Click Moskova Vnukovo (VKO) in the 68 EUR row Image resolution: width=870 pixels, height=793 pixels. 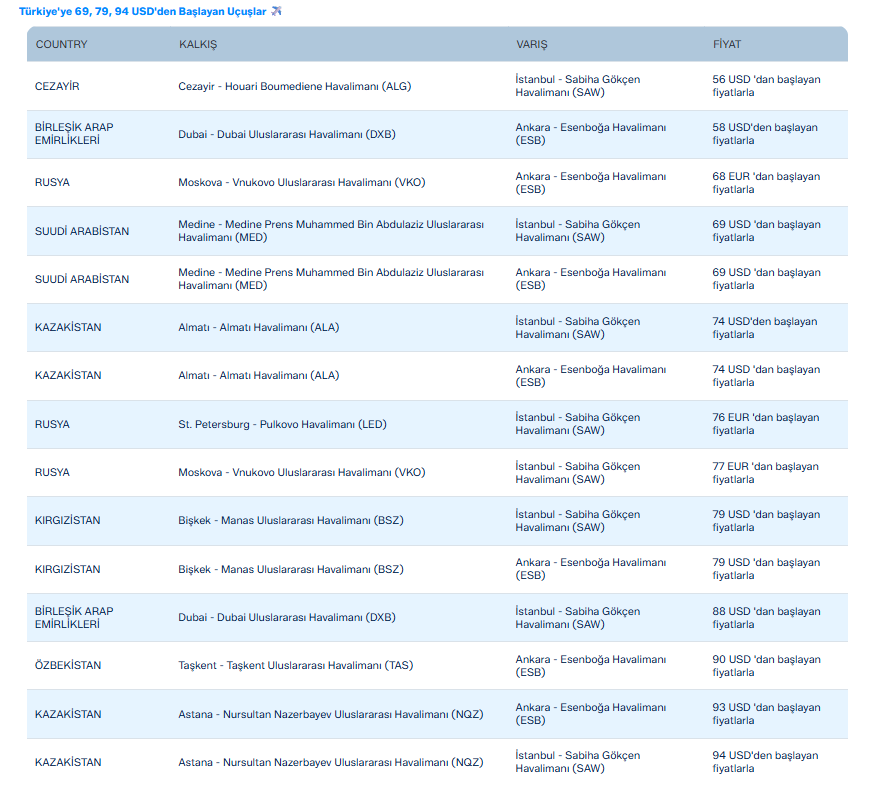[x=302, y=183]
